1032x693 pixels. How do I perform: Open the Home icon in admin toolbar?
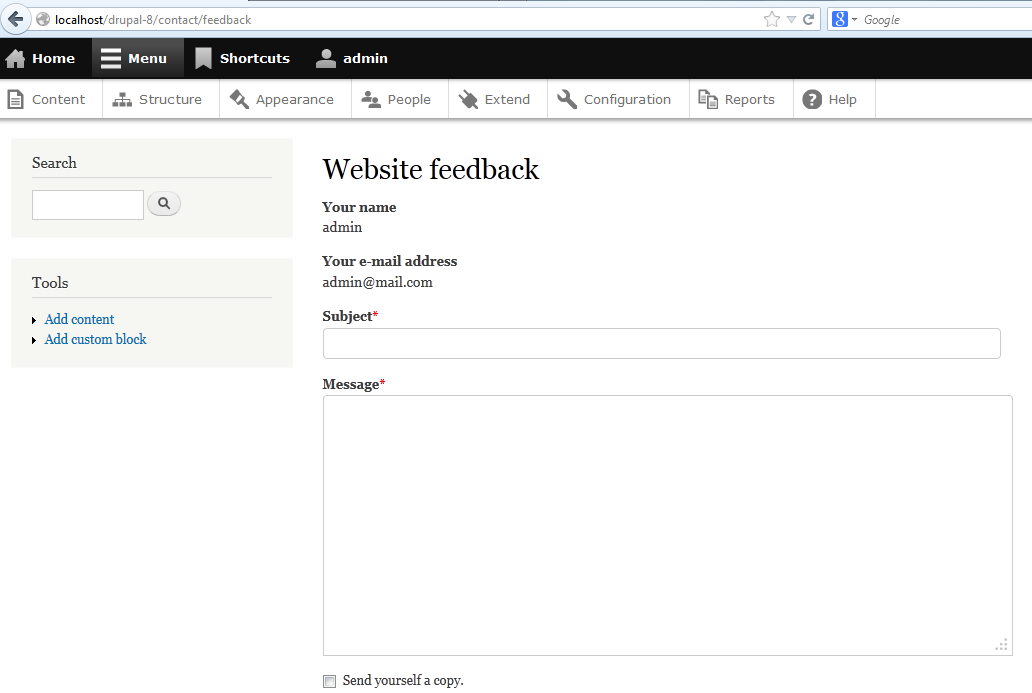14,57
